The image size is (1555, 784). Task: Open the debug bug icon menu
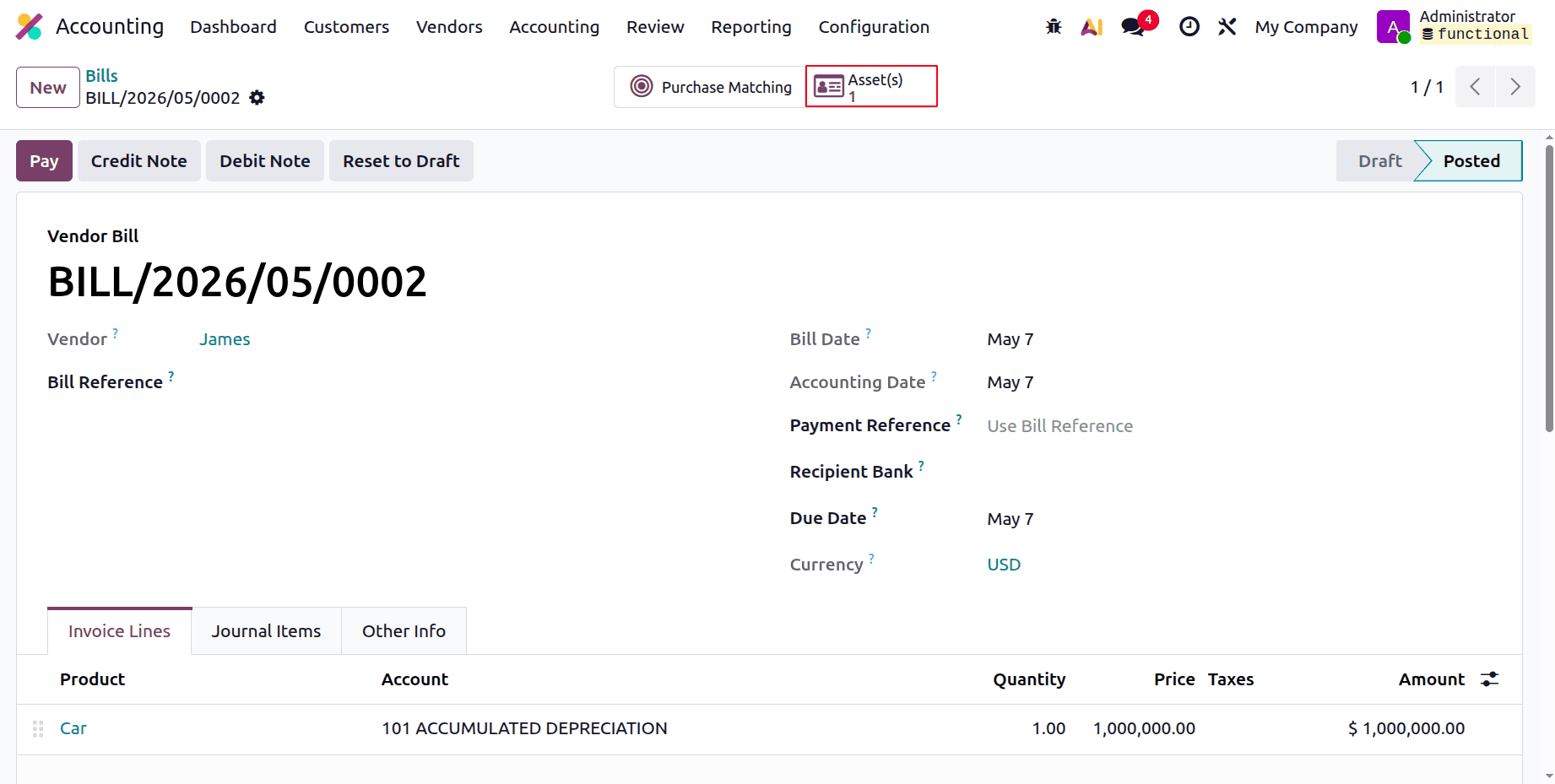click(1054, 27)
